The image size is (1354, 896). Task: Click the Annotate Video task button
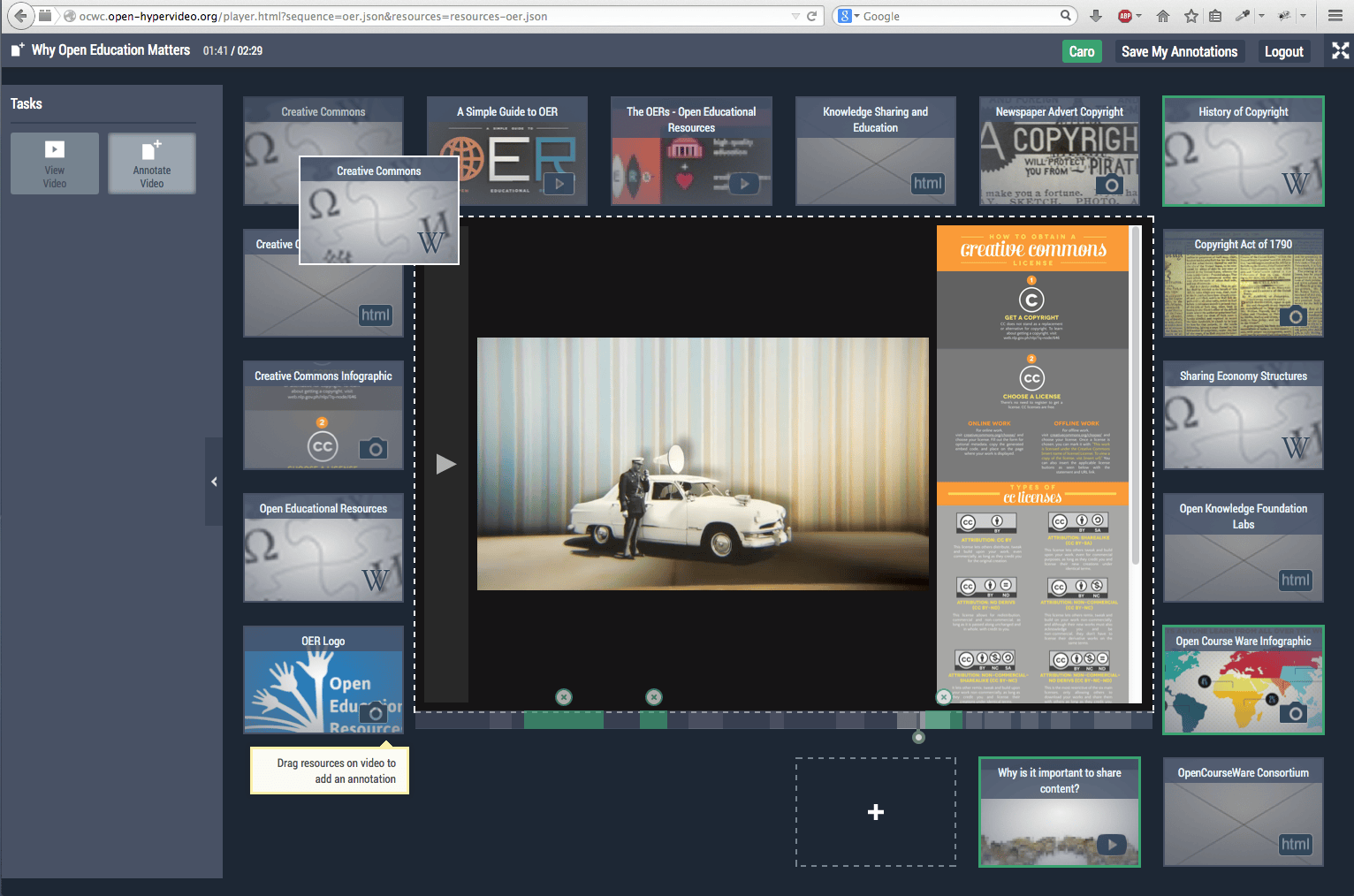pyautogui.click(x=152, y=163)
